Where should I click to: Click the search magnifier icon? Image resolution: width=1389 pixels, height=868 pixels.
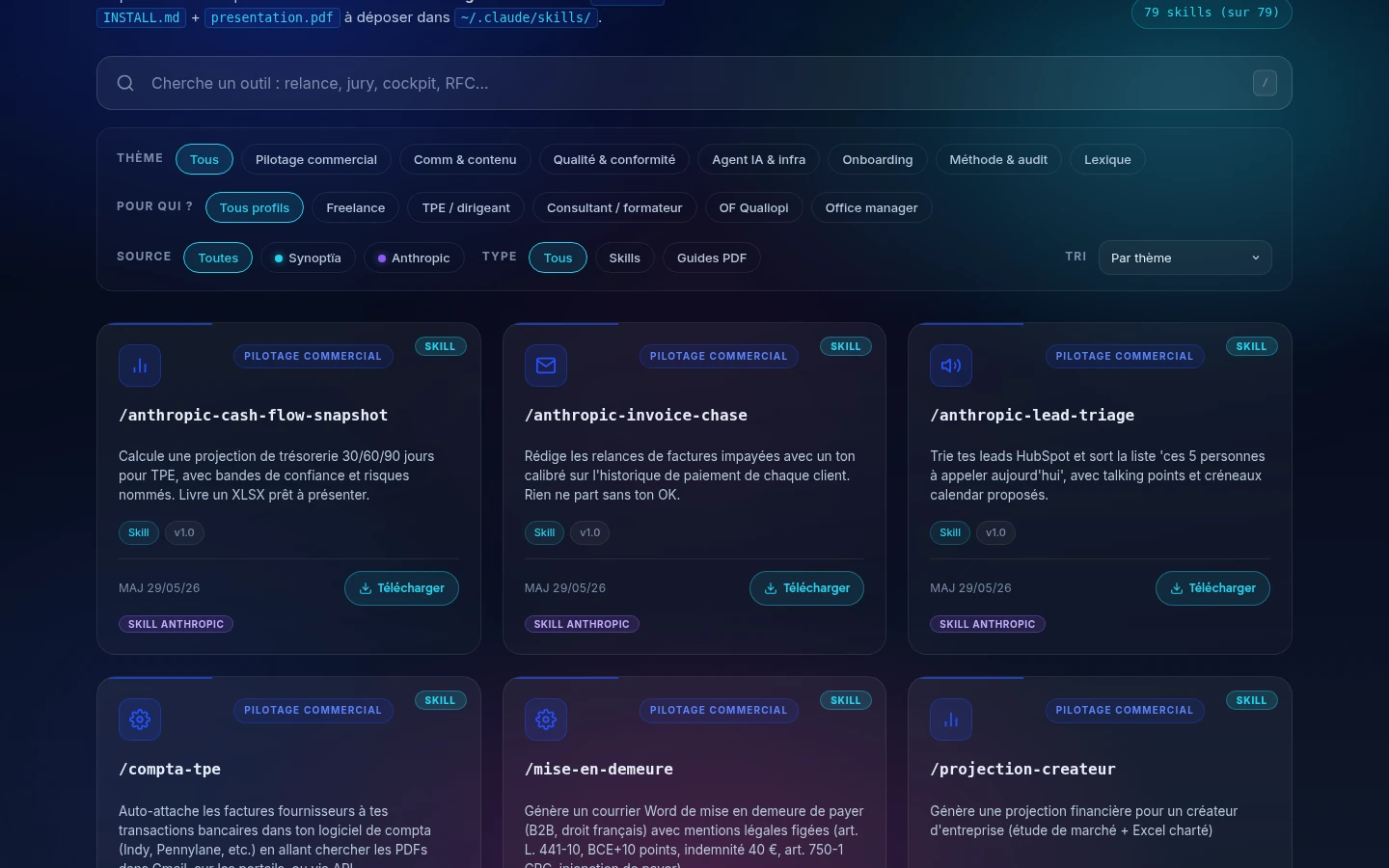(125, 83)
